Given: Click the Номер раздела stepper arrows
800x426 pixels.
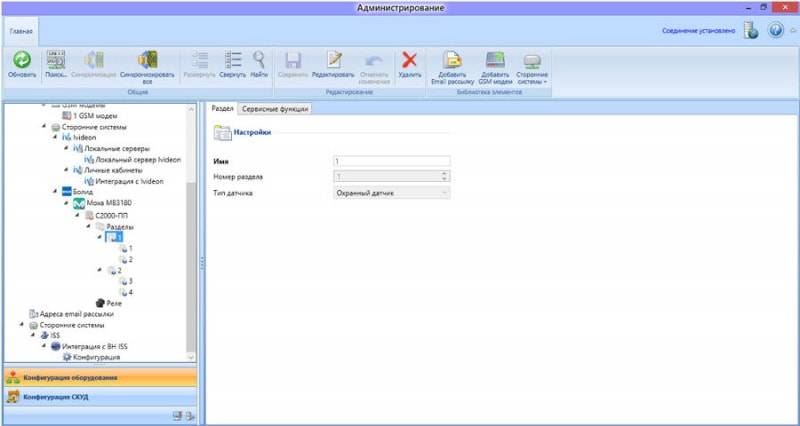Looking at the screenshot, I should 444,177.
